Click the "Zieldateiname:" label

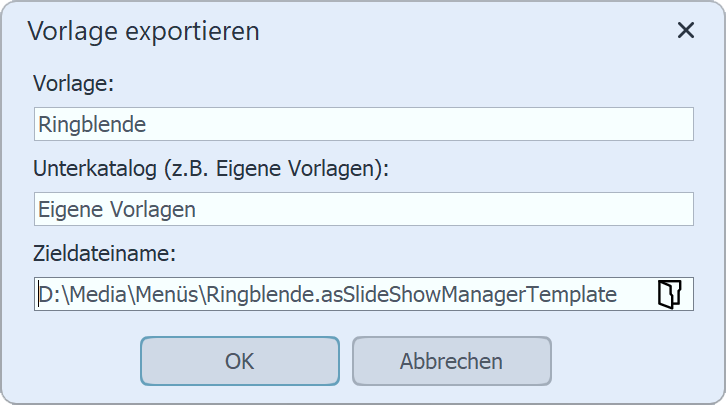[x=105, y=253]
